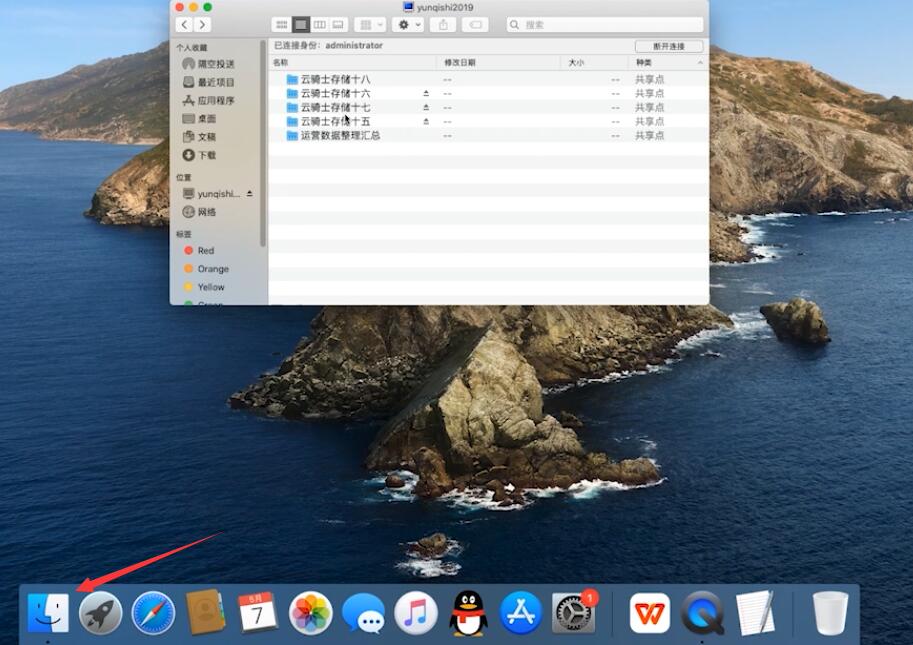Image resolution: width=913 pixels, height=645 pixels.
Task: Go back in Finder history
Action: 185,24
